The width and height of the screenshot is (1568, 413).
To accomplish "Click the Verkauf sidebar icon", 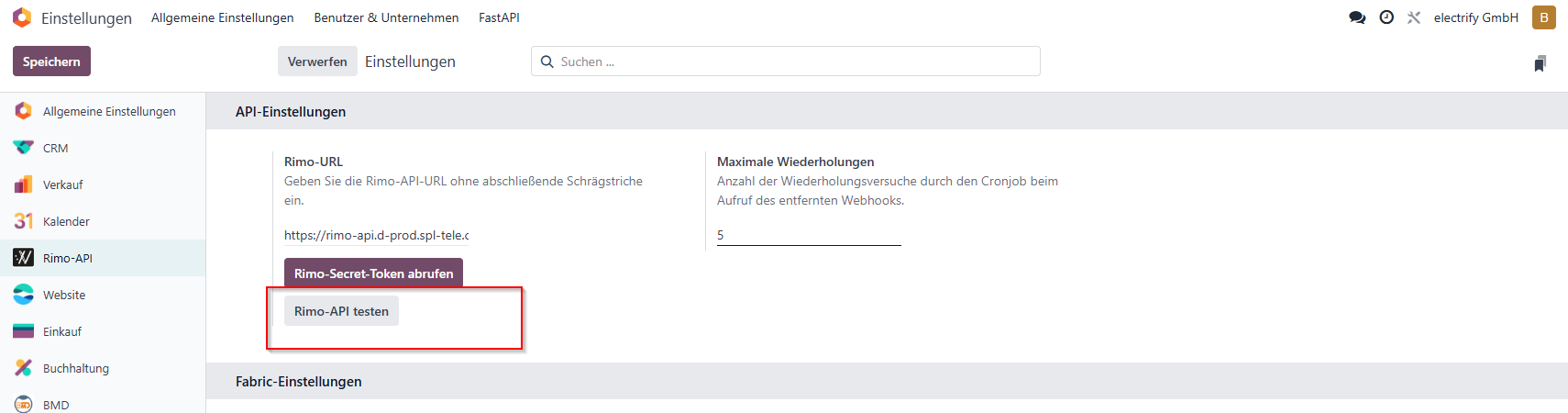I will click(24, 184).
